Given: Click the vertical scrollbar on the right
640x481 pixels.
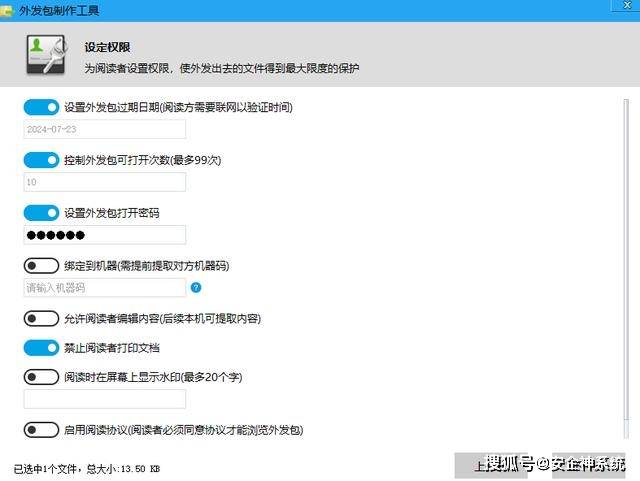Looking at the screenshot, I should click(x=626, y=268).
